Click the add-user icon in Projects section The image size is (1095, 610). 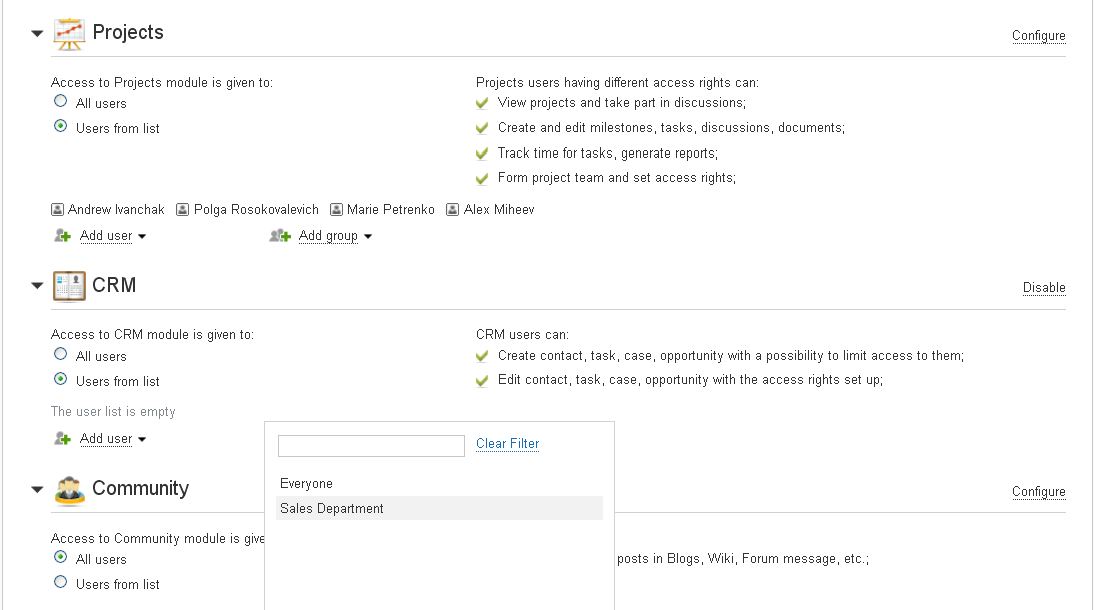[x=63, y=236]
